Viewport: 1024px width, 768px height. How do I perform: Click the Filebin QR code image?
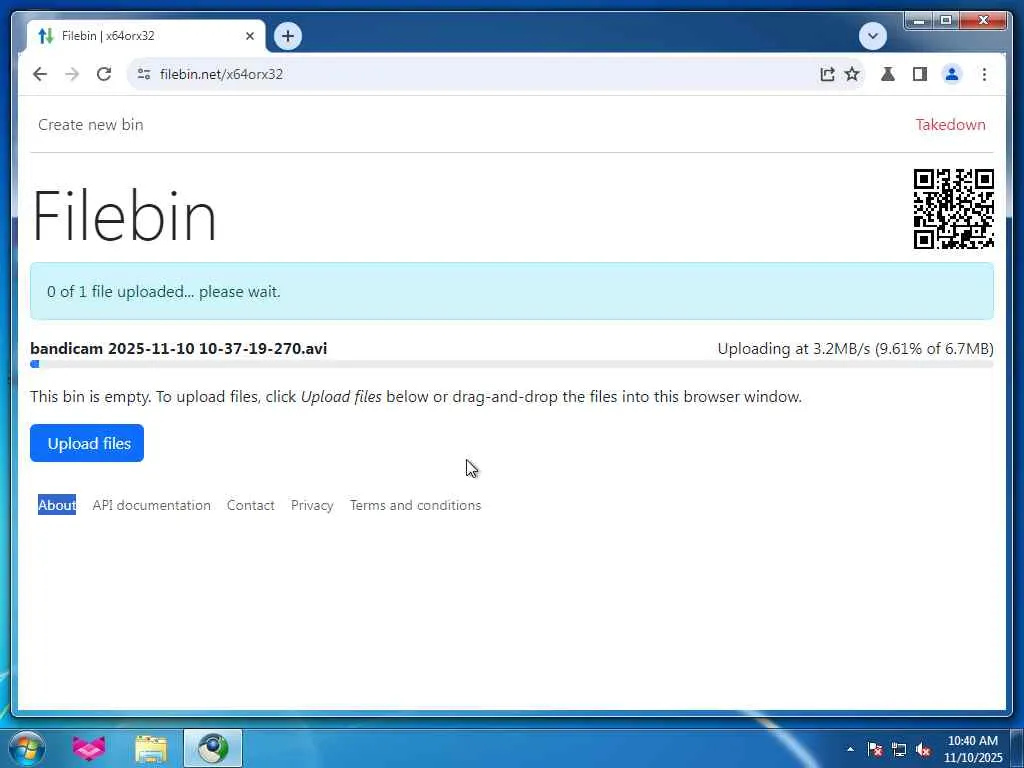tap(953, 208)
